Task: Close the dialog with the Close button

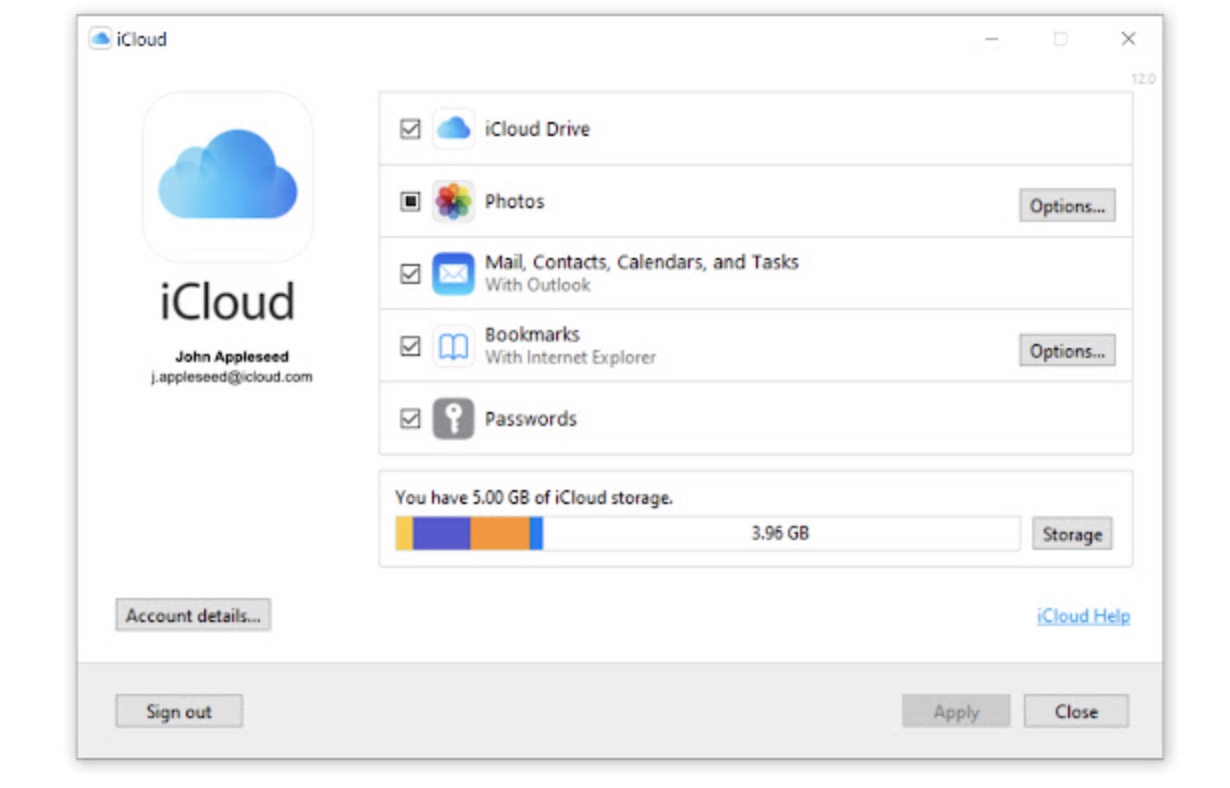Action: pyautogui.click(x=1076, y=712)
